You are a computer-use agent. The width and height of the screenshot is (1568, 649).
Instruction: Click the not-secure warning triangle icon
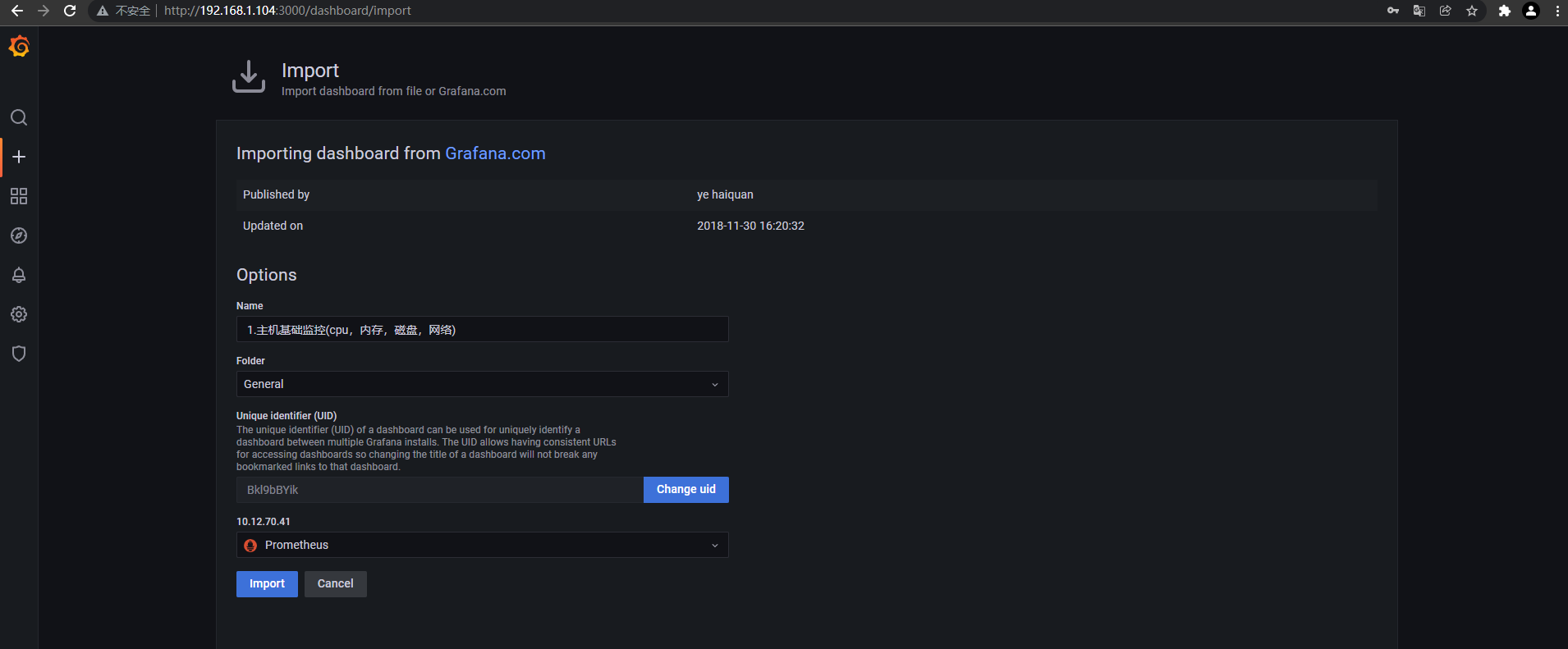coord(103,11)
